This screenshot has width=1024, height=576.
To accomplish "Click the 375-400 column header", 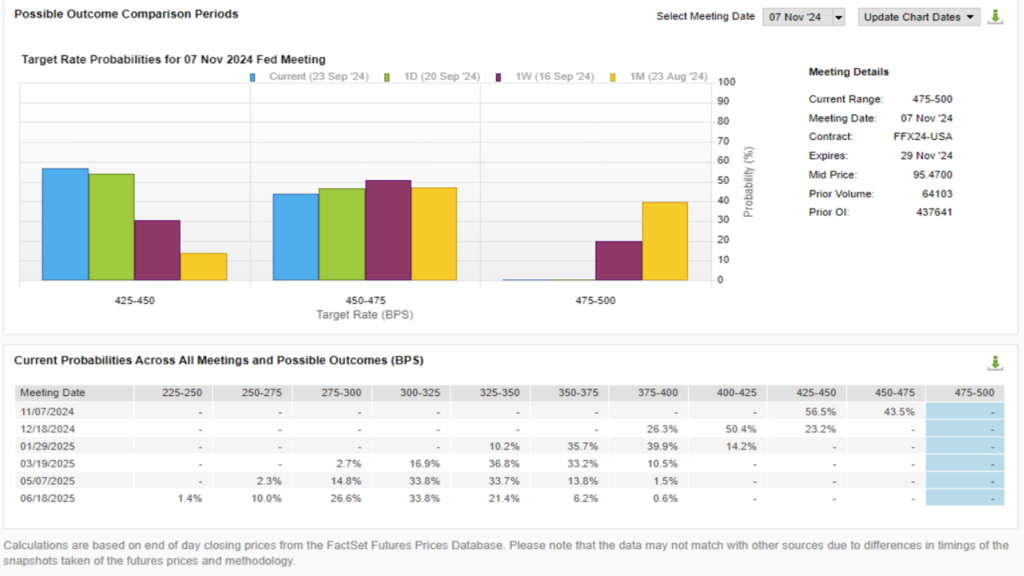I will pos(649,392).
